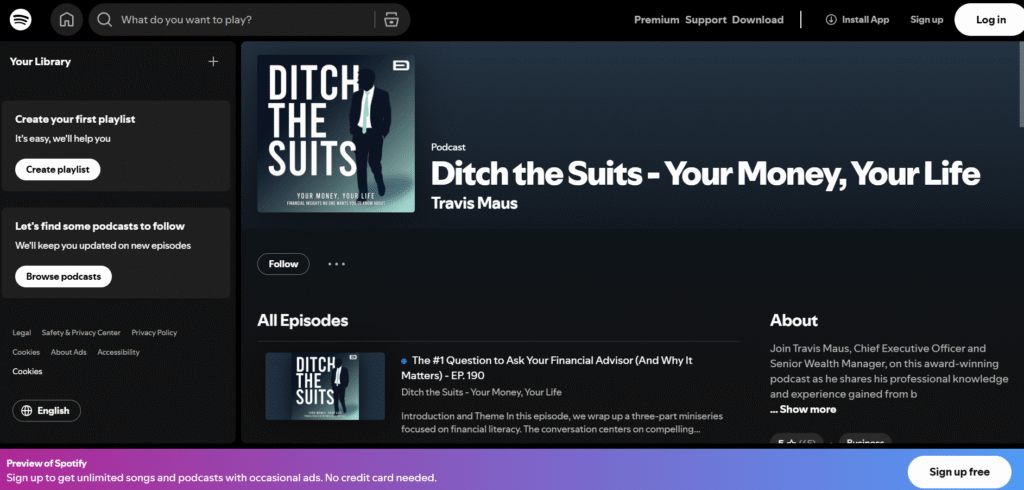Open the Support menu item
Viewport: 1024px width, 490px height.
click(x=705, y=20)
